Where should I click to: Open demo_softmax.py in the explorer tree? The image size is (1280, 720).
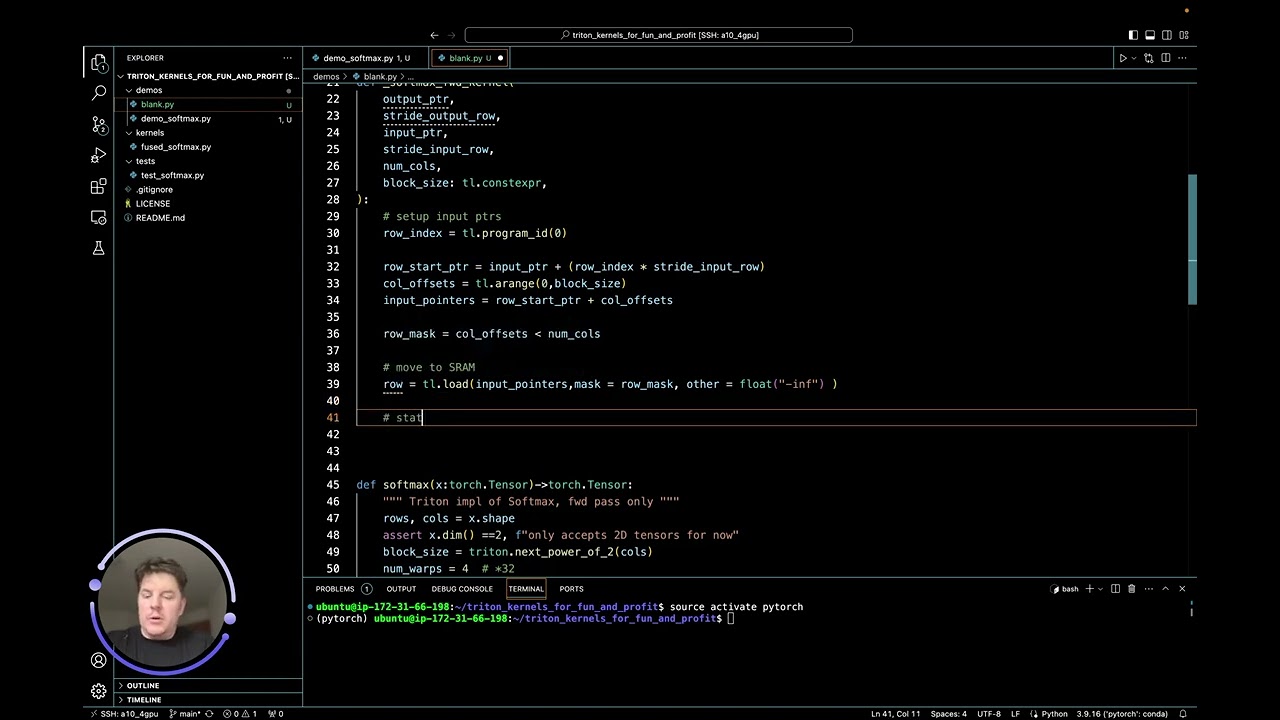click(x=208, y=118)
